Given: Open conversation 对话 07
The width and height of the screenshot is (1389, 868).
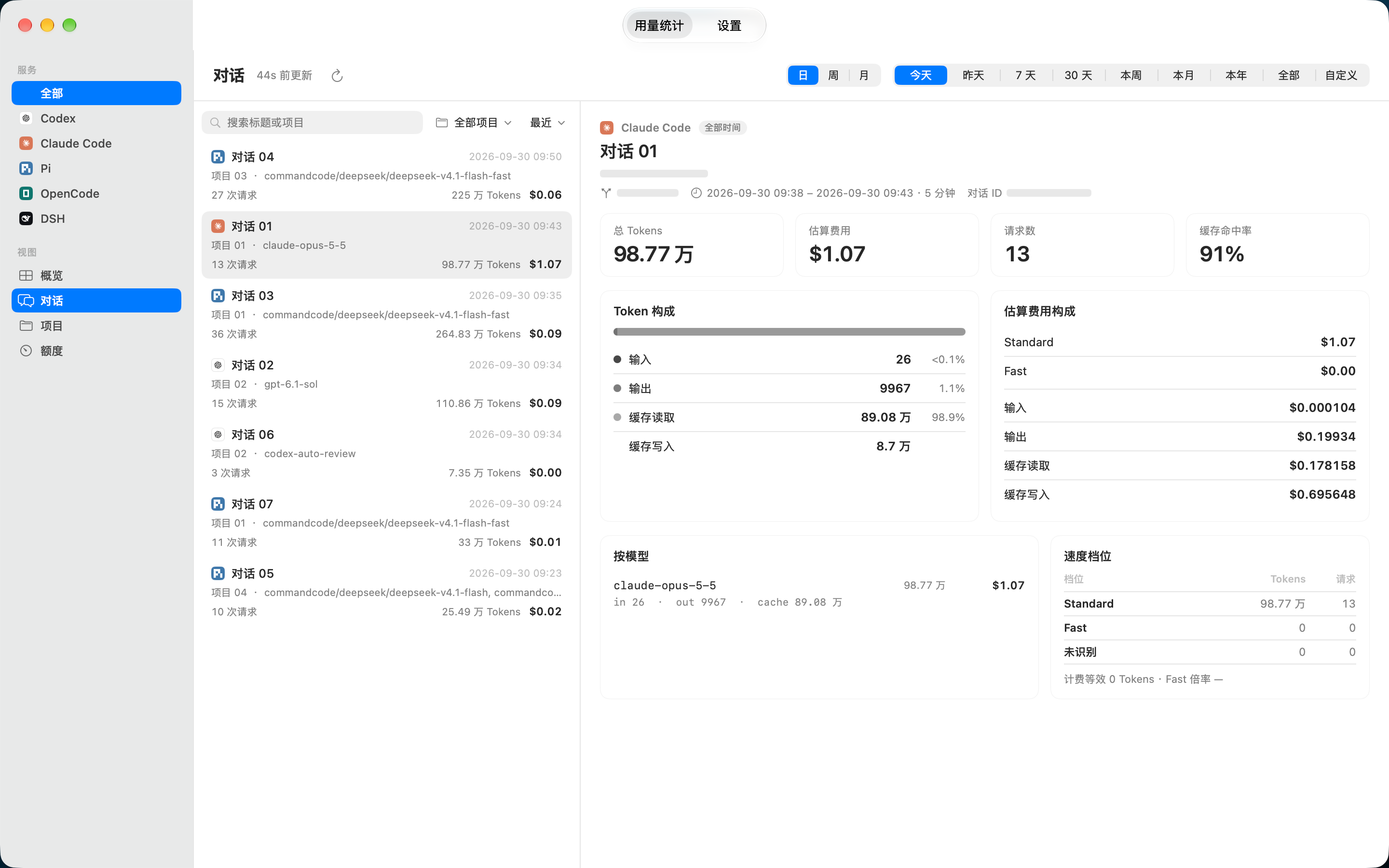Looking at the screenshot, I should pyautogui.click(x=386, y=522).
